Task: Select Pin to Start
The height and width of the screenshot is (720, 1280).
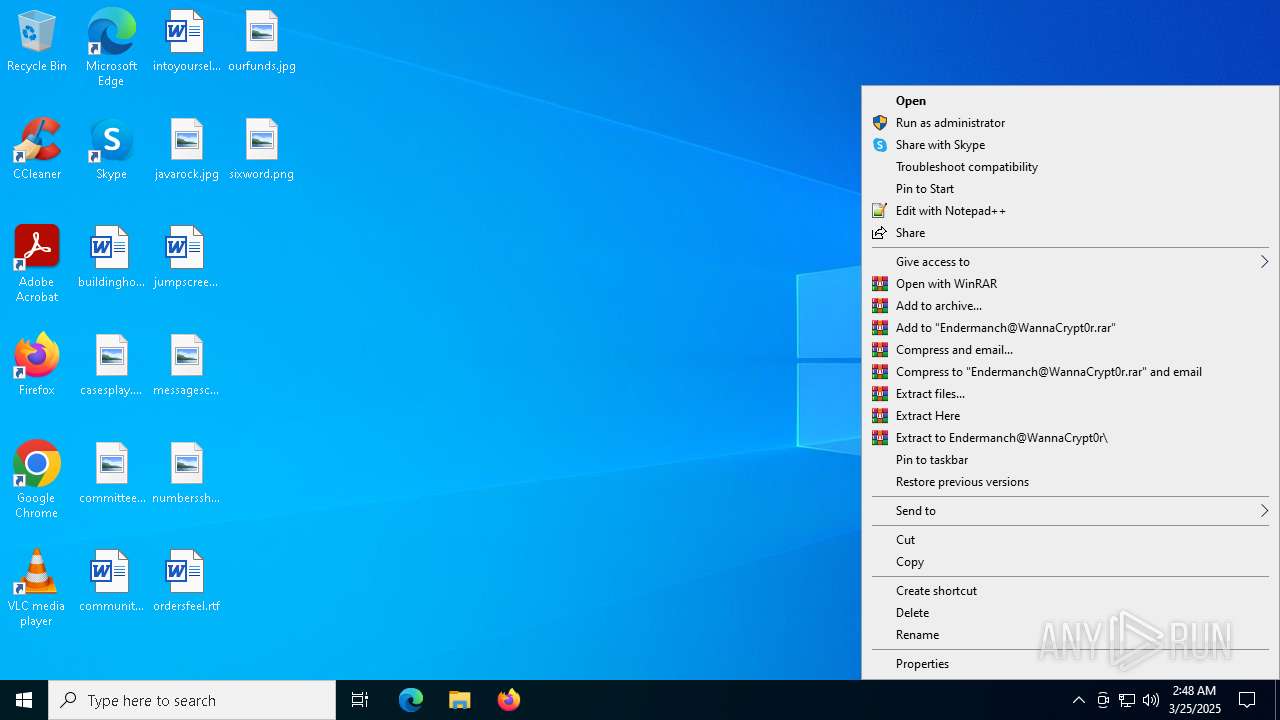Action: pos(1070,189)
